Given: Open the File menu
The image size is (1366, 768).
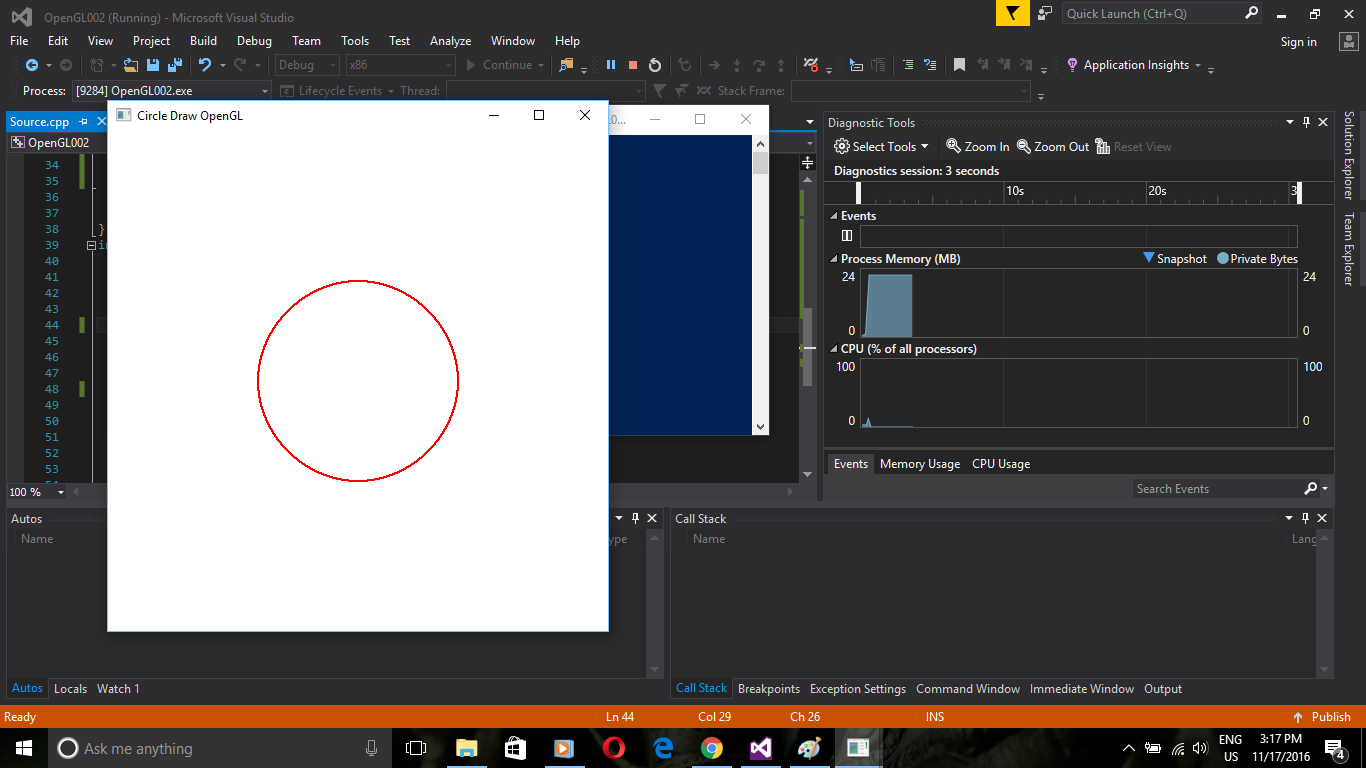Looking at the screenshot, I should pyautogui.click(x=19, y=41).
